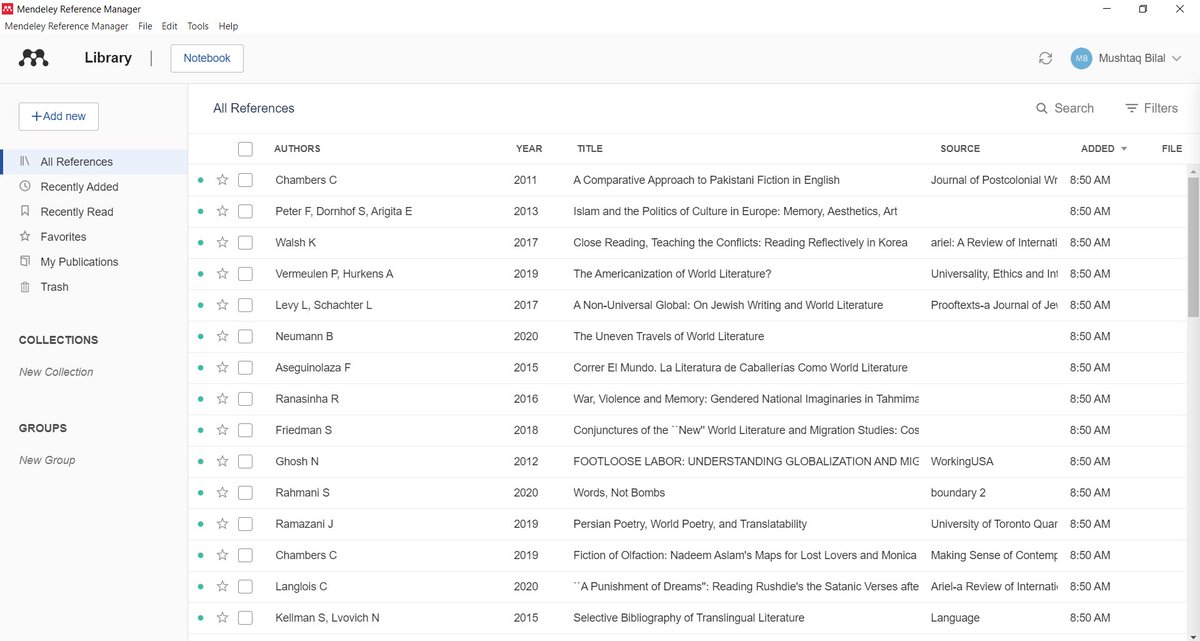Favorite the Chambers C 2011 reference star
This screenshot has height=641, width=1200.
(x=223, y=180)
